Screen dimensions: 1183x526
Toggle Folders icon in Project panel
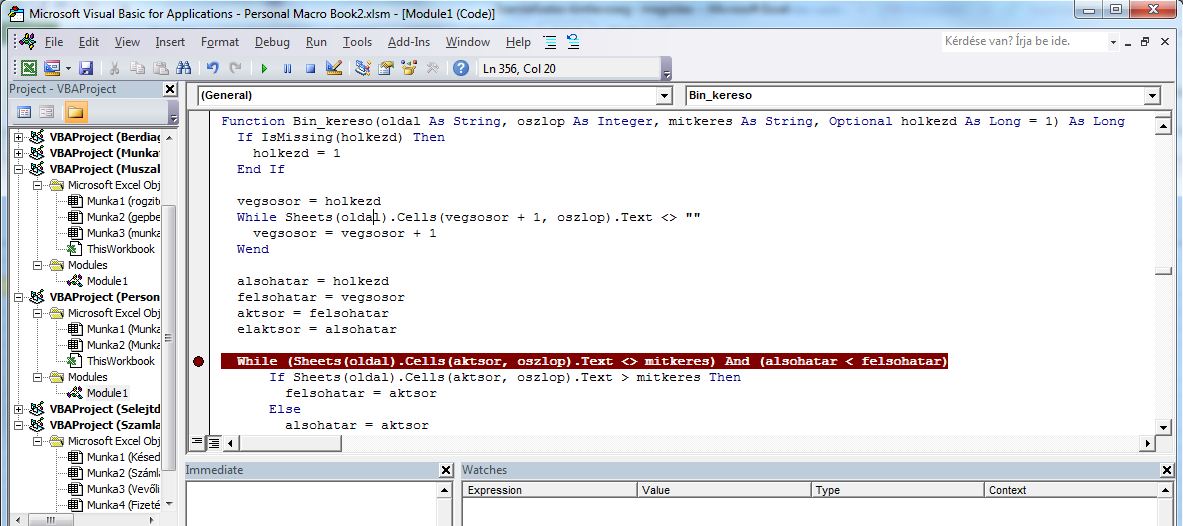pyautogui.click(x=76, y=112)
